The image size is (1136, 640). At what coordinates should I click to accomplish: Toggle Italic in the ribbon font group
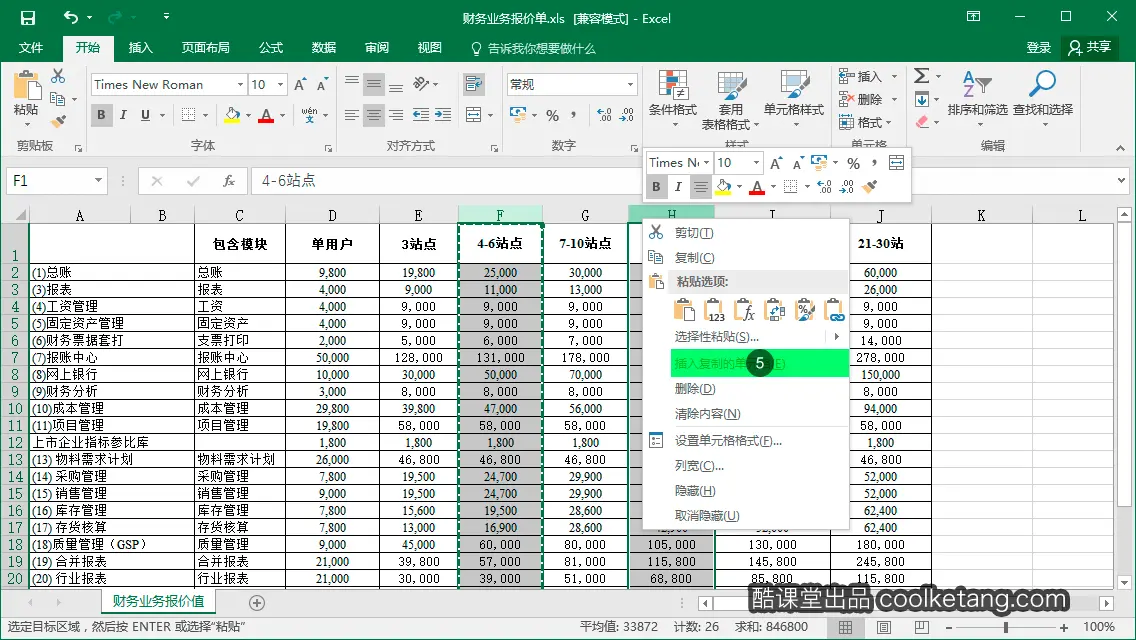coord(123,115)
